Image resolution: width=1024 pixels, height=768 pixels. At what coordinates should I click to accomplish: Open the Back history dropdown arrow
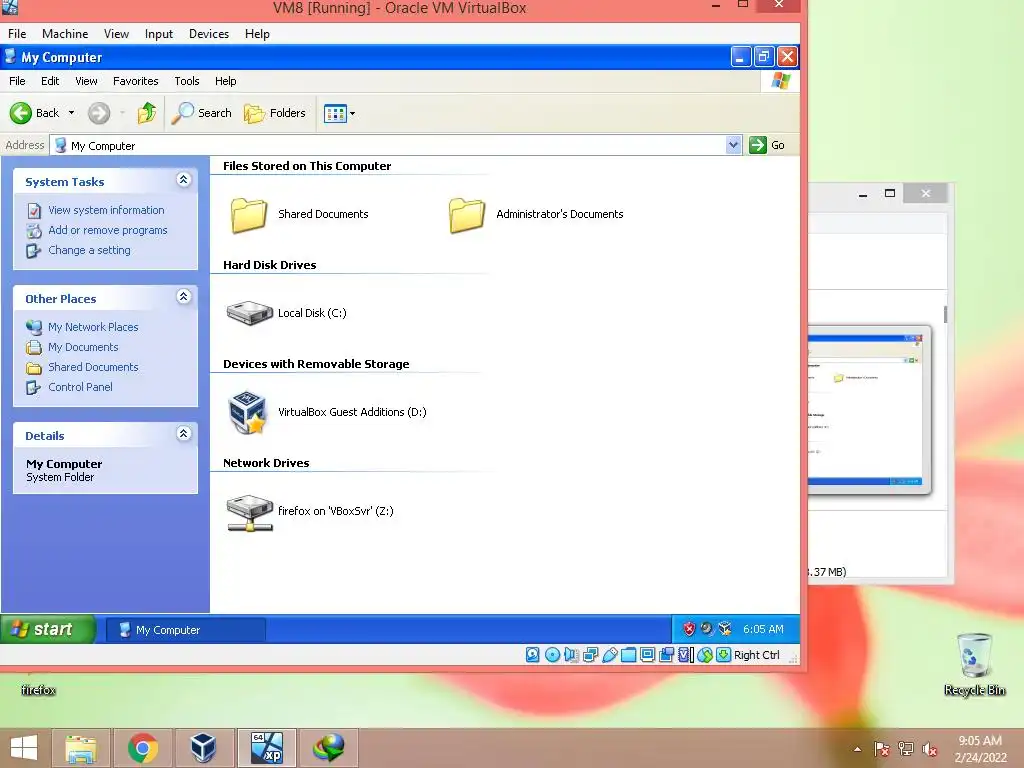(x=71, y=113)
